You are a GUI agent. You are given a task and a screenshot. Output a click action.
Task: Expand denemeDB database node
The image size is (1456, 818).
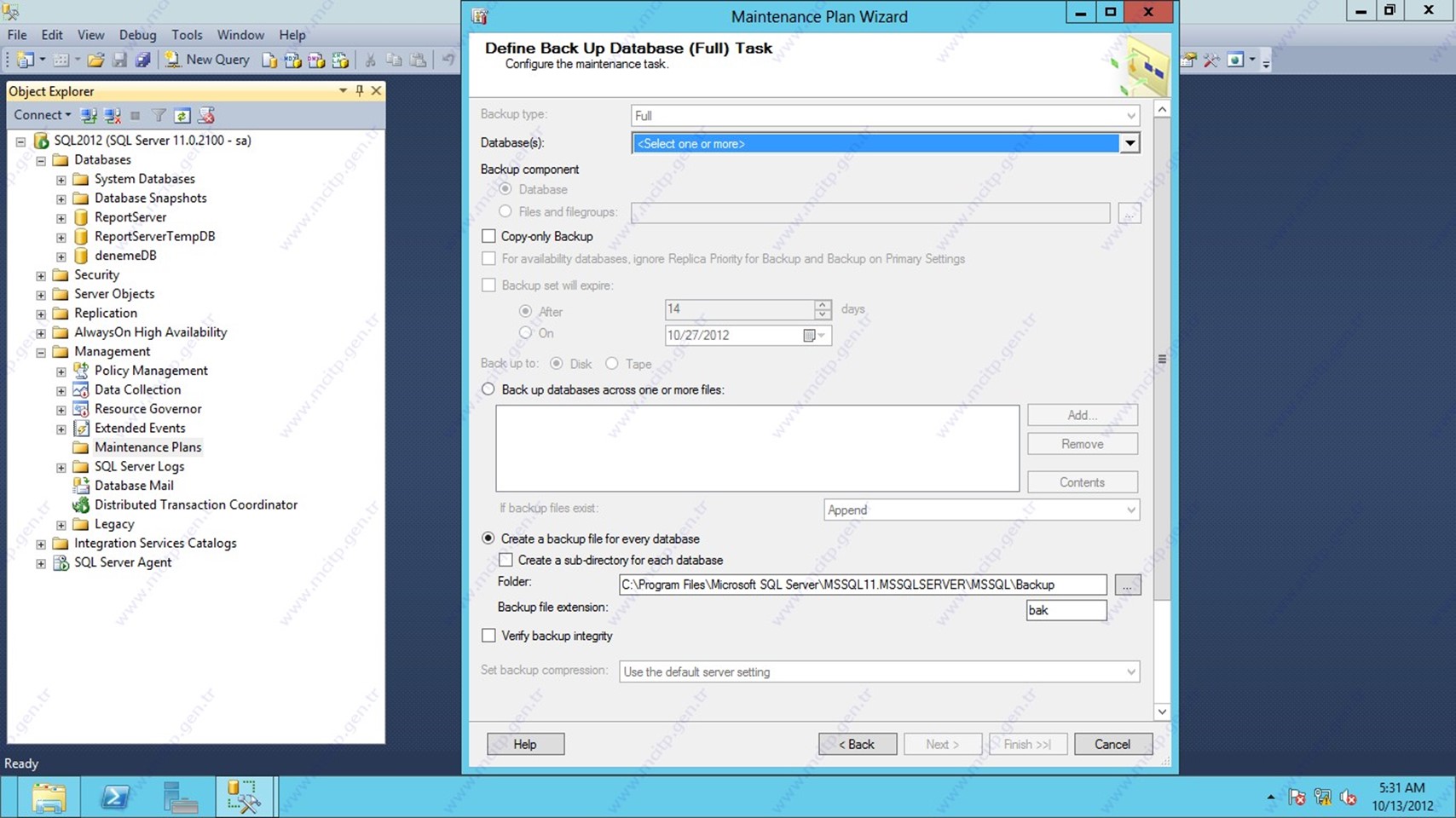[61, 256]
